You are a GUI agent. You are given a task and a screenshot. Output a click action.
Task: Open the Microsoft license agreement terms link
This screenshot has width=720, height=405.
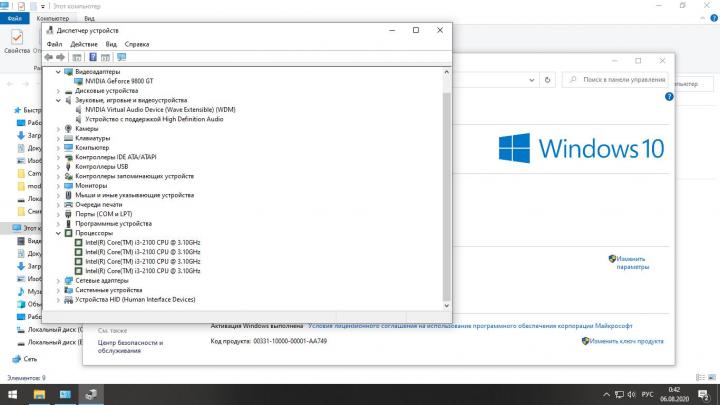pos(470,326)
